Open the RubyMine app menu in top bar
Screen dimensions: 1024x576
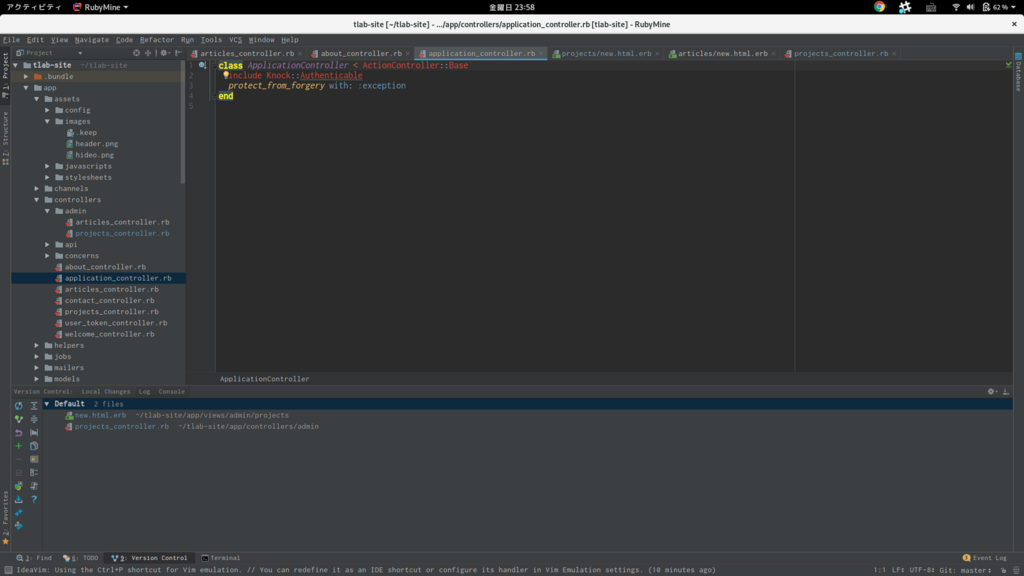click(x=101, y=7)
